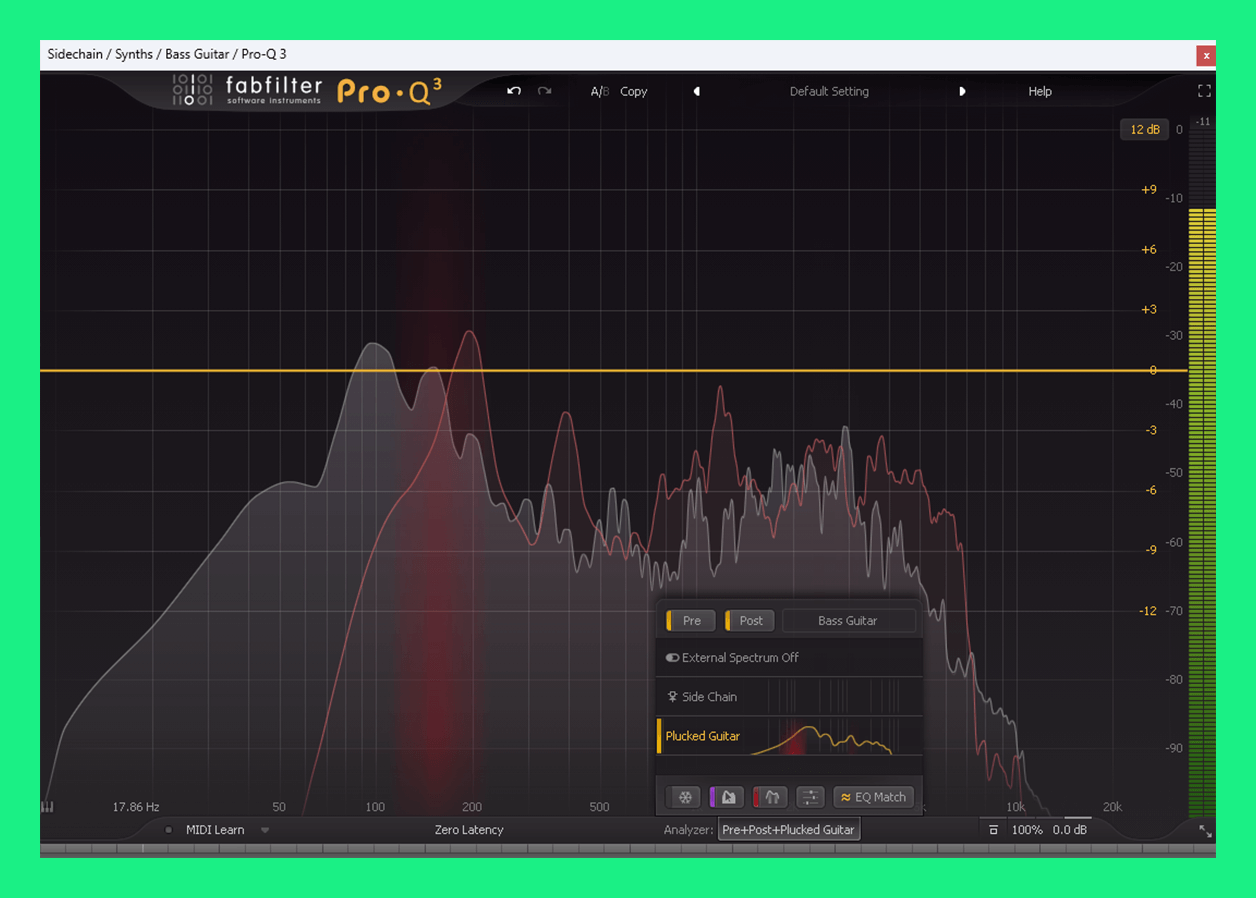Toggle Spectrum Grab icon in analyzer panel

(x=728, y=797)
